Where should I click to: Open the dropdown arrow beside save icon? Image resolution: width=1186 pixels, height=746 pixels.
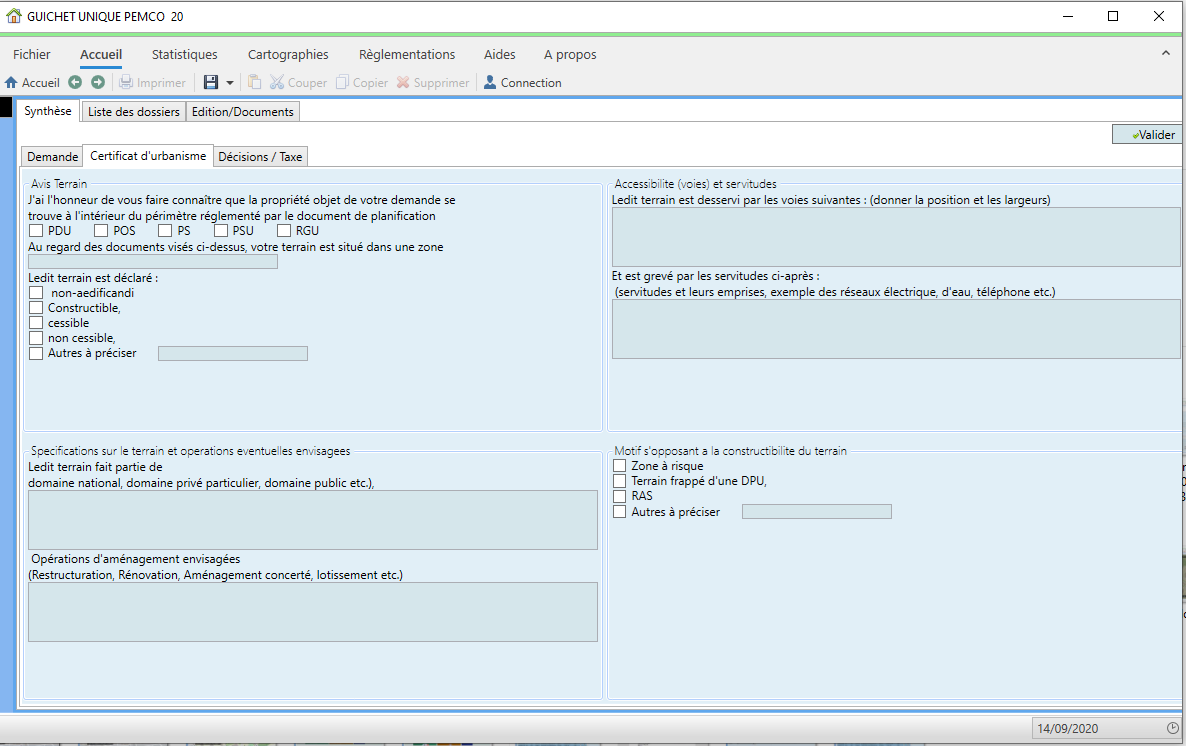pos(230,82)
